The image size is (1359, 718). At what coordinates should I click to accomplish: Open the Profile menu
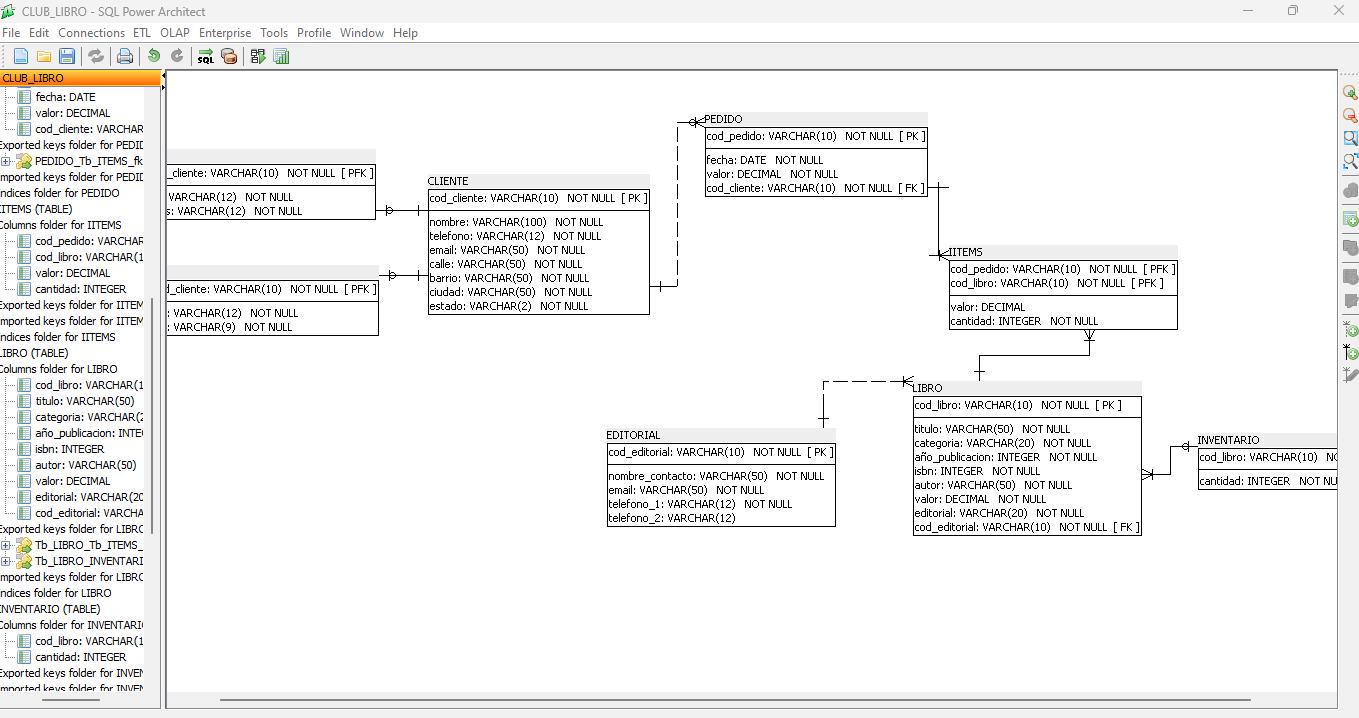[314, 33]
